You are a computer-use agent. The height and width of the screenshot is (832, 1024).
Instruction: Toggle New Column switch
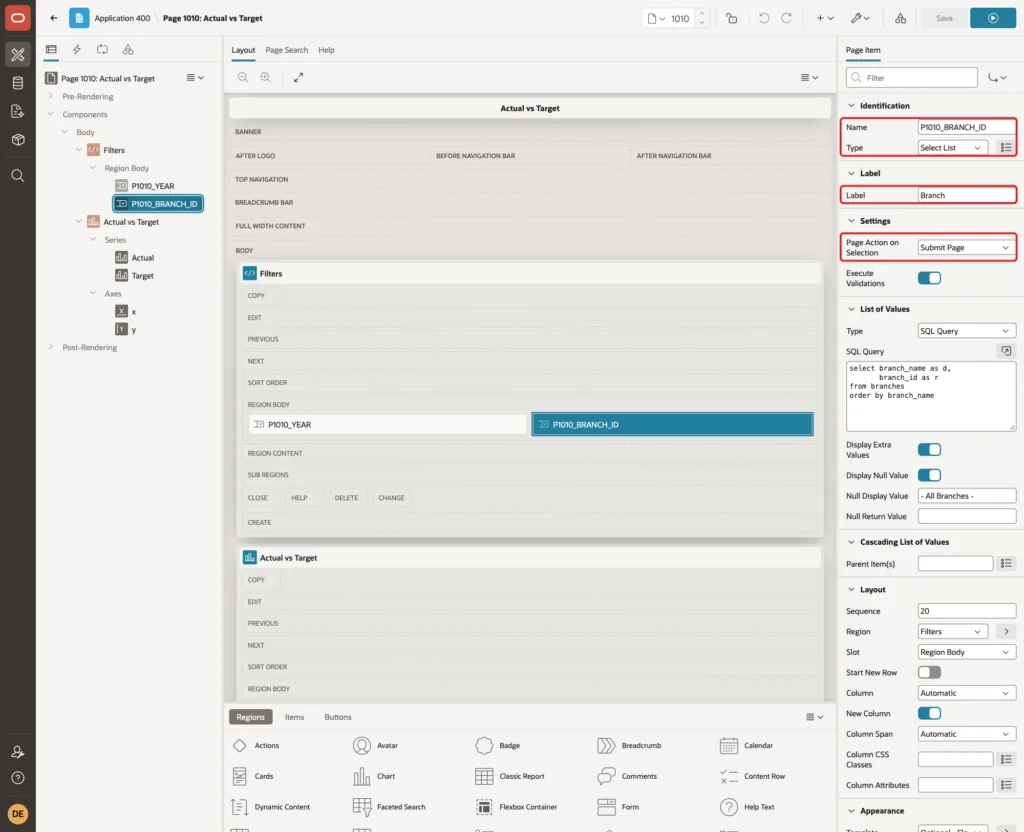pos(929,713)
